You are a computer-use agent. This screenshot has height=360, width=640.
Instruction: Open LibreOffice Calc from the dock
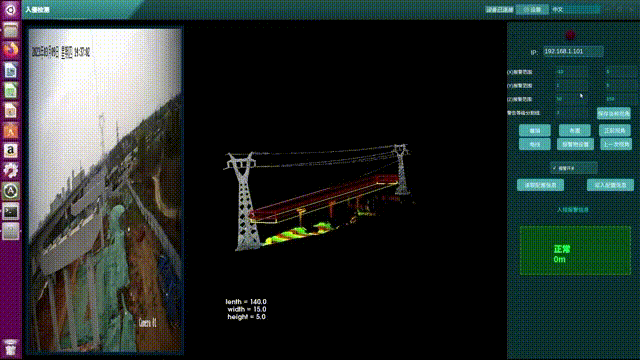(11, 90)
